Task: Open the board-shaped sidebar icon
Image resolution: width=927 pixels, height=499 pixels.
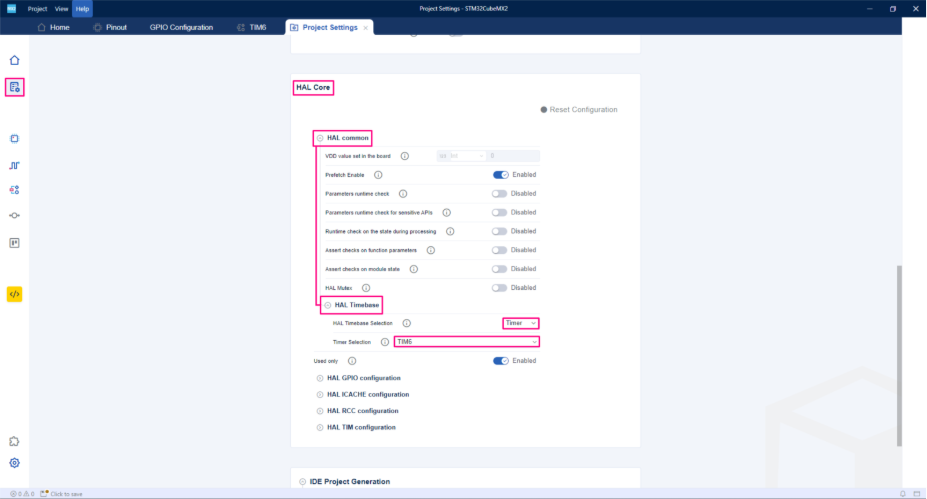Action: point(14,243)
